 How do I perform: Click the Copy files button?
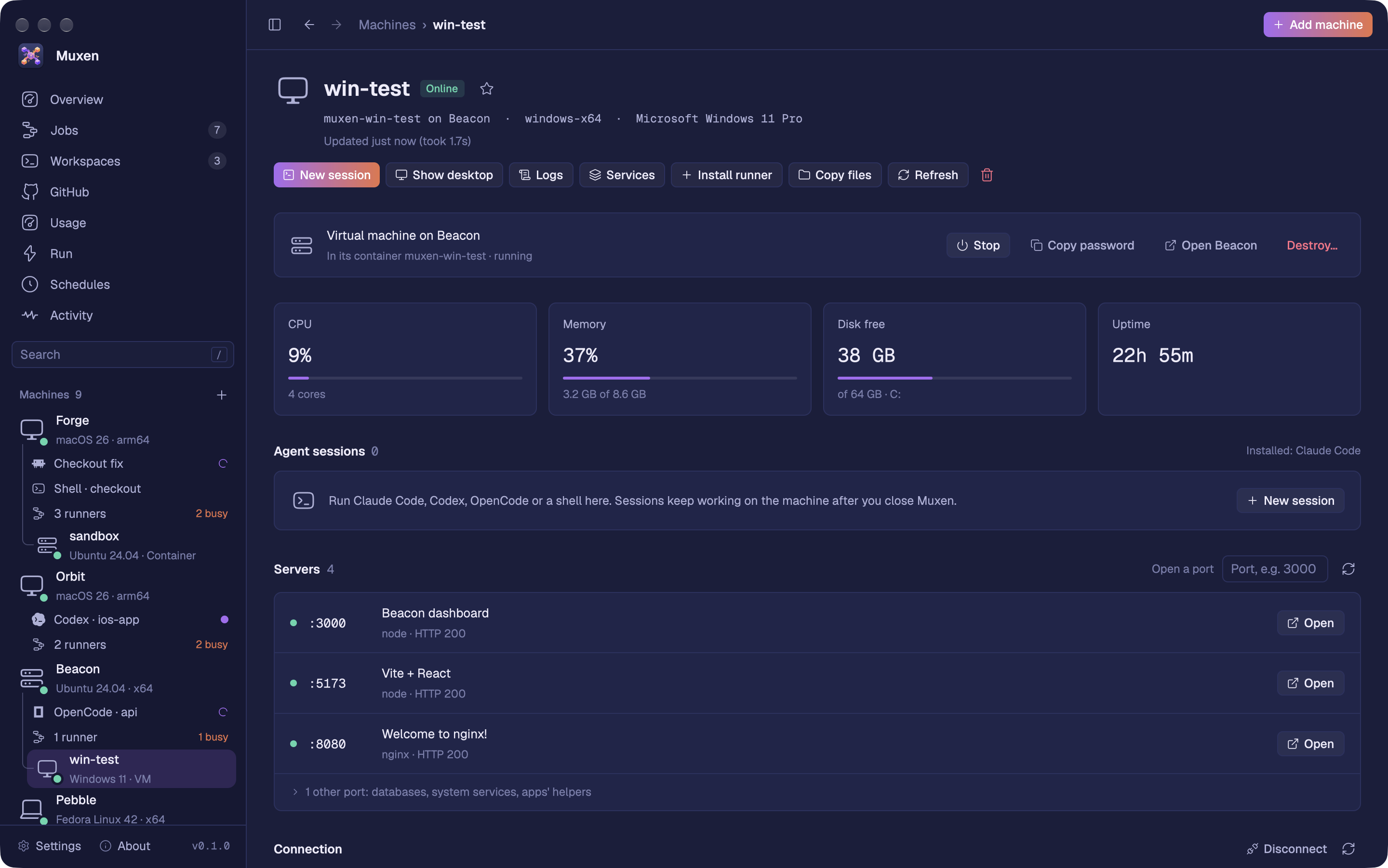click(x=834, y=174)
